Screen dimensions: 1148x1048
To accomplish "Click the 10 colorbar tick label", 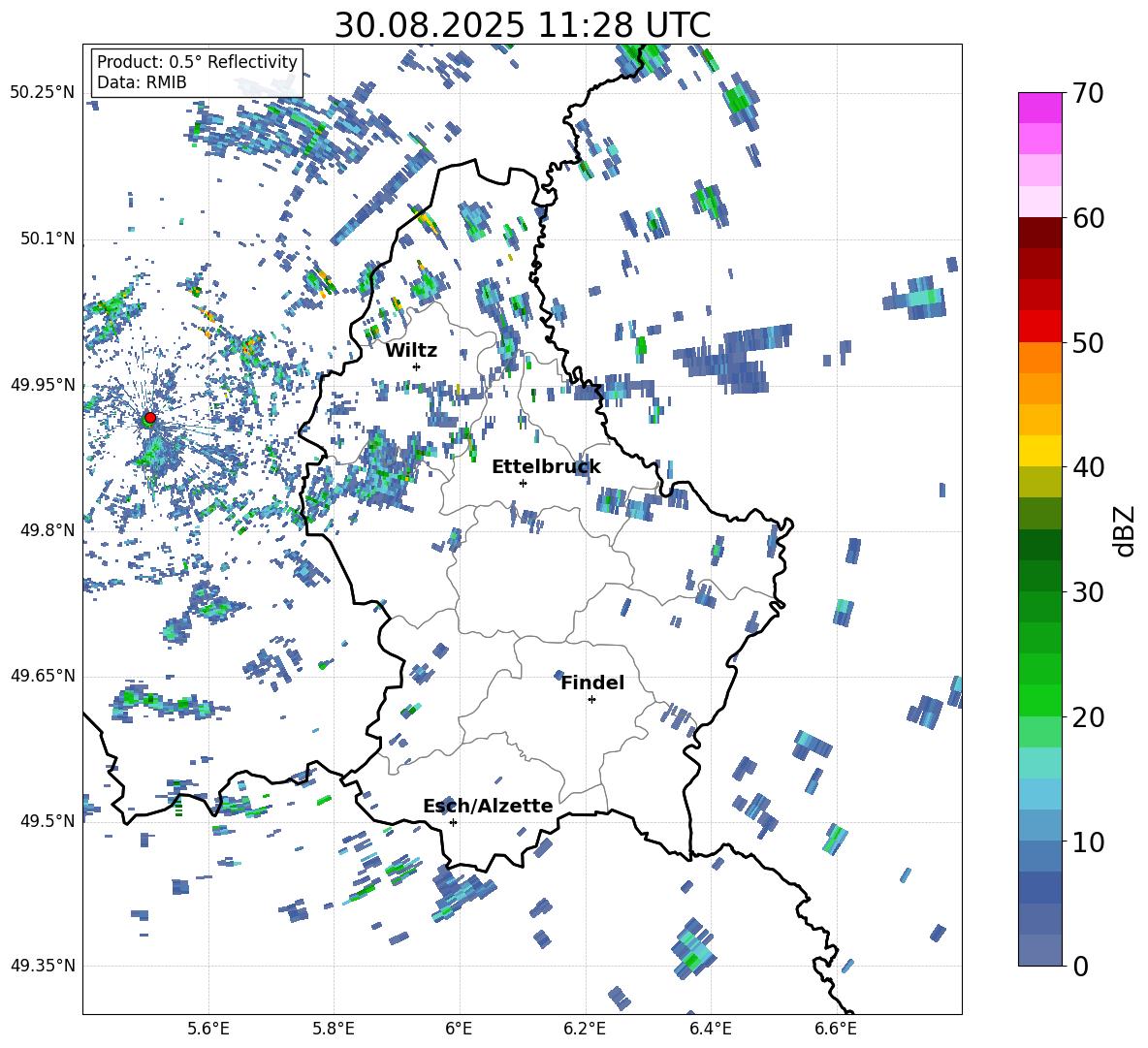I will tap(1088, 842).
